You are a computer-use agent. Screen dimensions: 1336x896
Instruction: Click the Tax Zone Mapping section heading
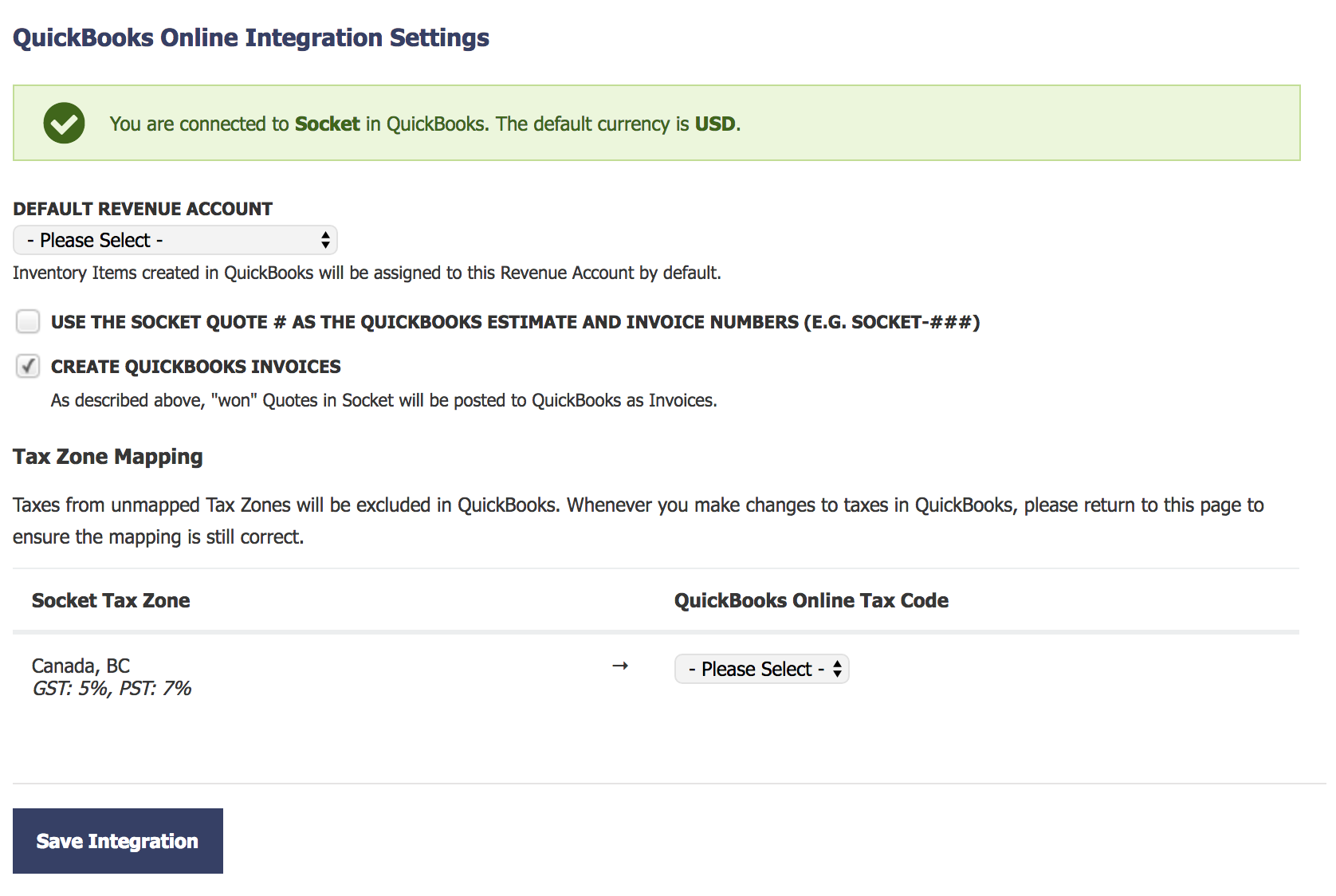click(x=108, y=457)
